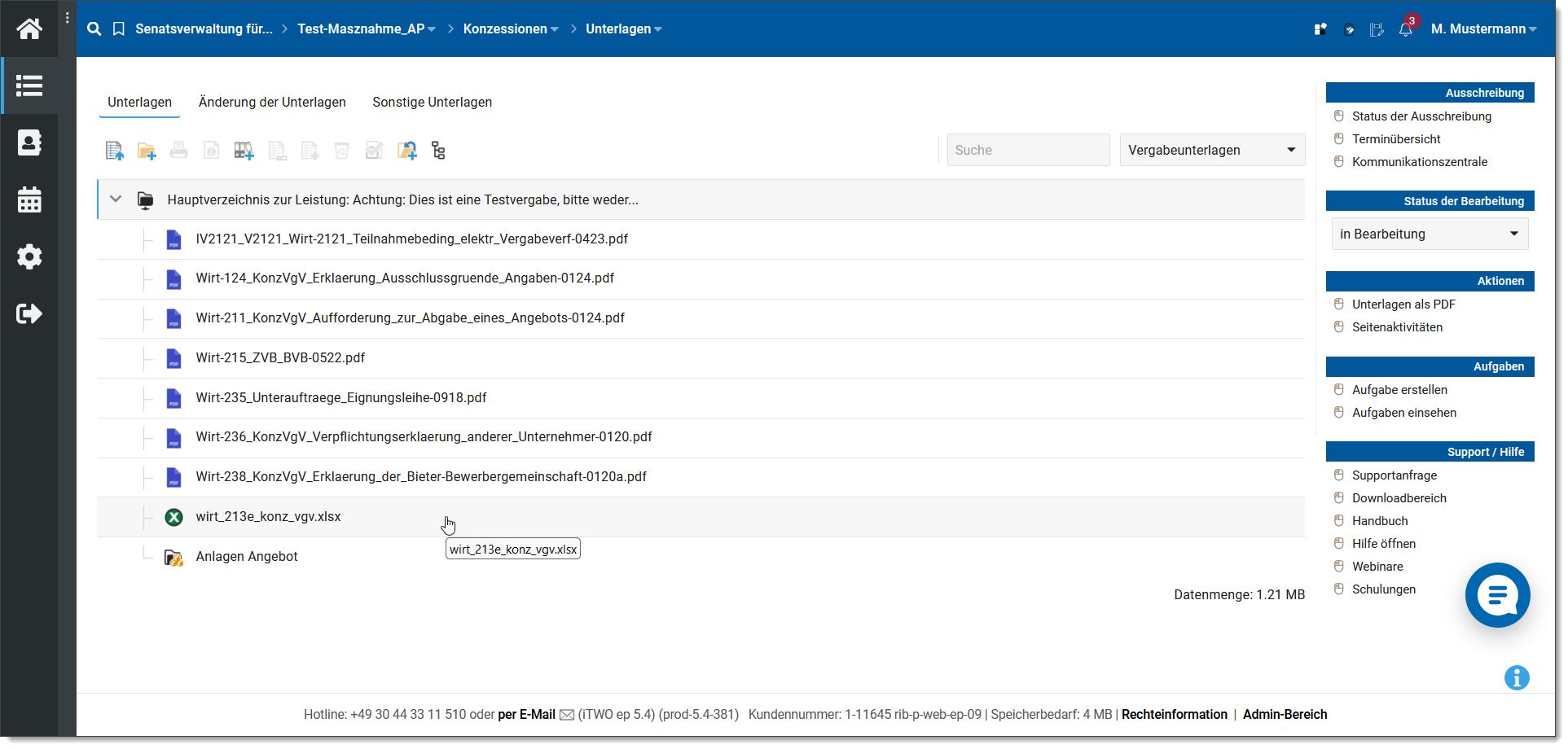Click the add folder toolbar icon
1568x749 pixels.
click(x=147, y=151)
